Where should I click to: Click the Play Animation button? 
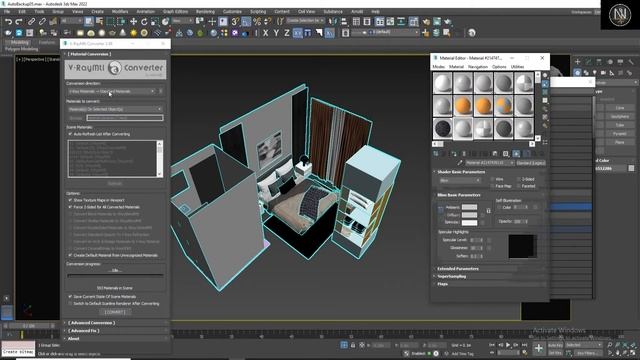pyautogui.click(x=508, y=345)
